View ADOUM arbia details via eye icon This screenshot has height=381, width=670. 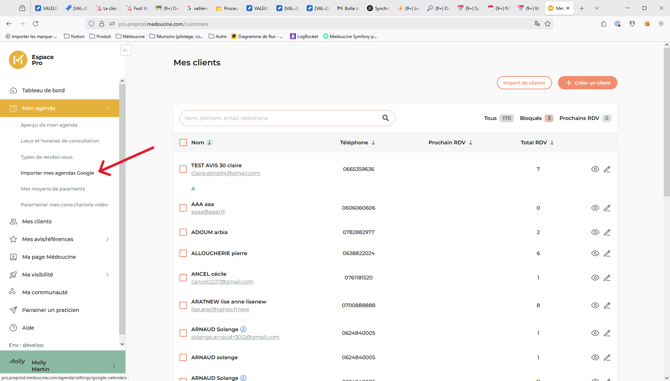595,232
